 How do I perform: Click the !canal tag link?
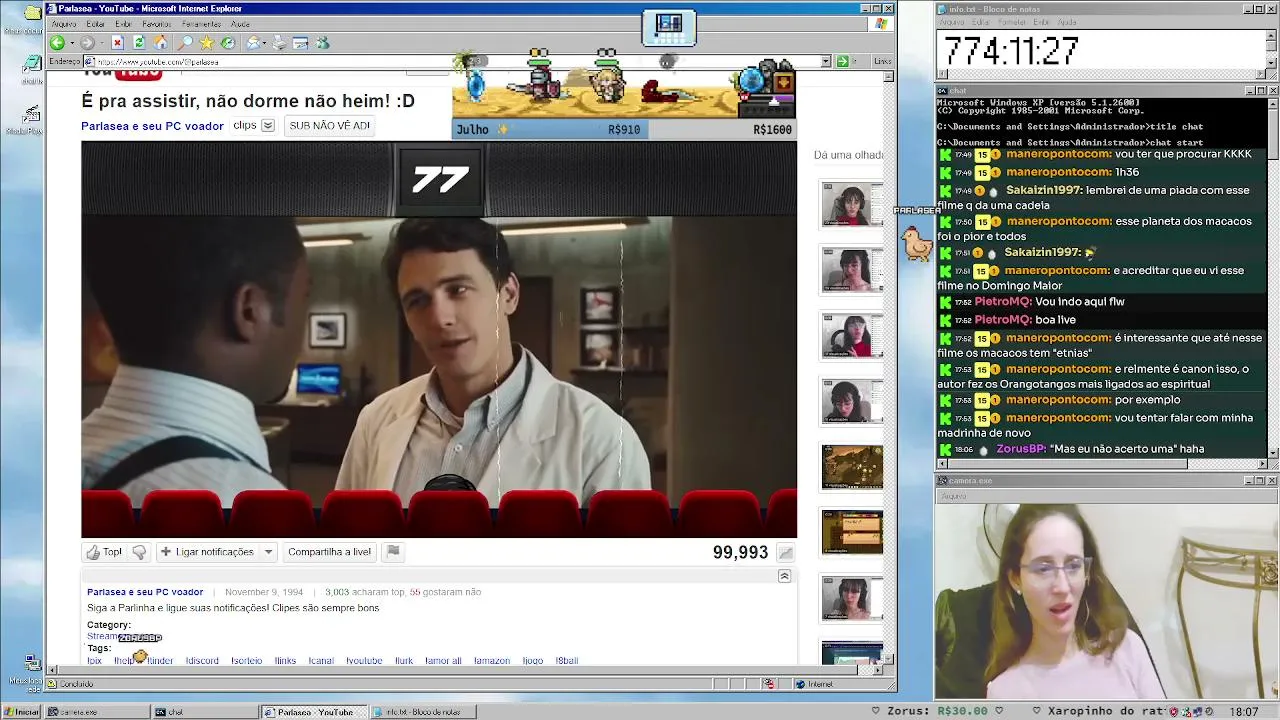321,661
